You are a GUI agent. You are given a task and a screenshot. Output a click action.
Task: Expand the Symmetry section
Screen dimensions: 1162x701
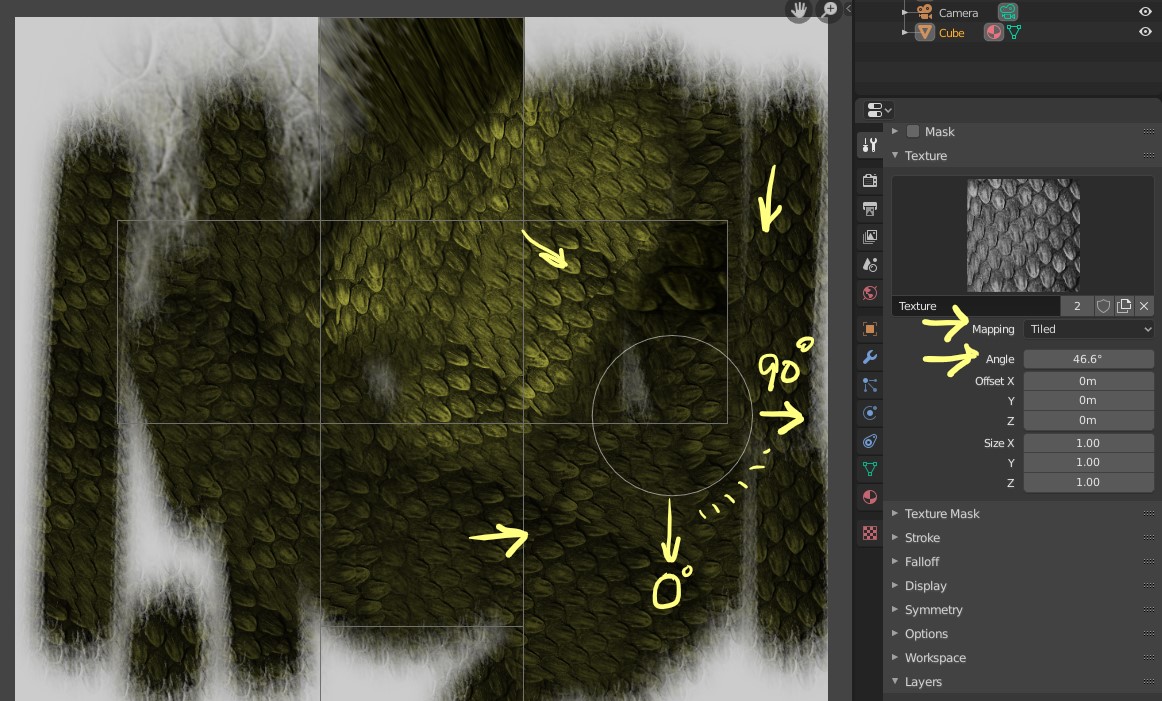point(933,609)
